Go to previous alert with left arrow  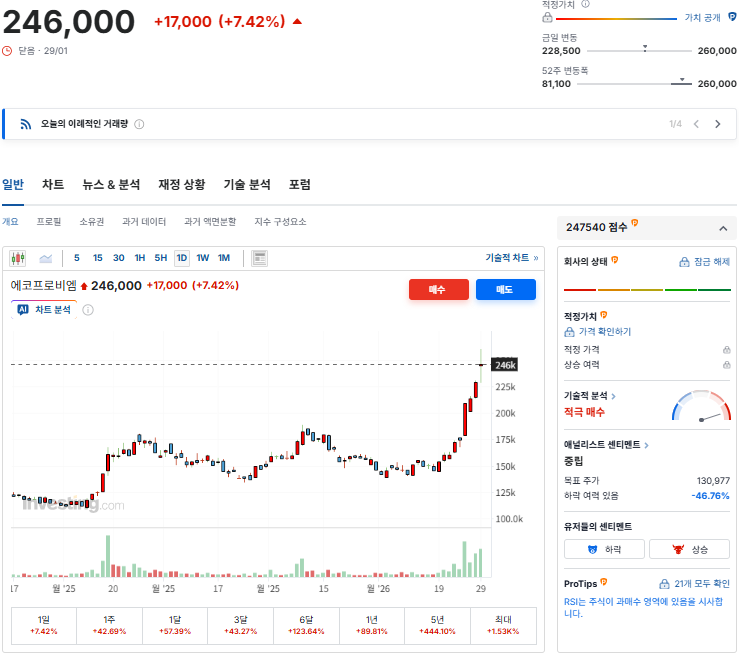(x=696, y=124)
